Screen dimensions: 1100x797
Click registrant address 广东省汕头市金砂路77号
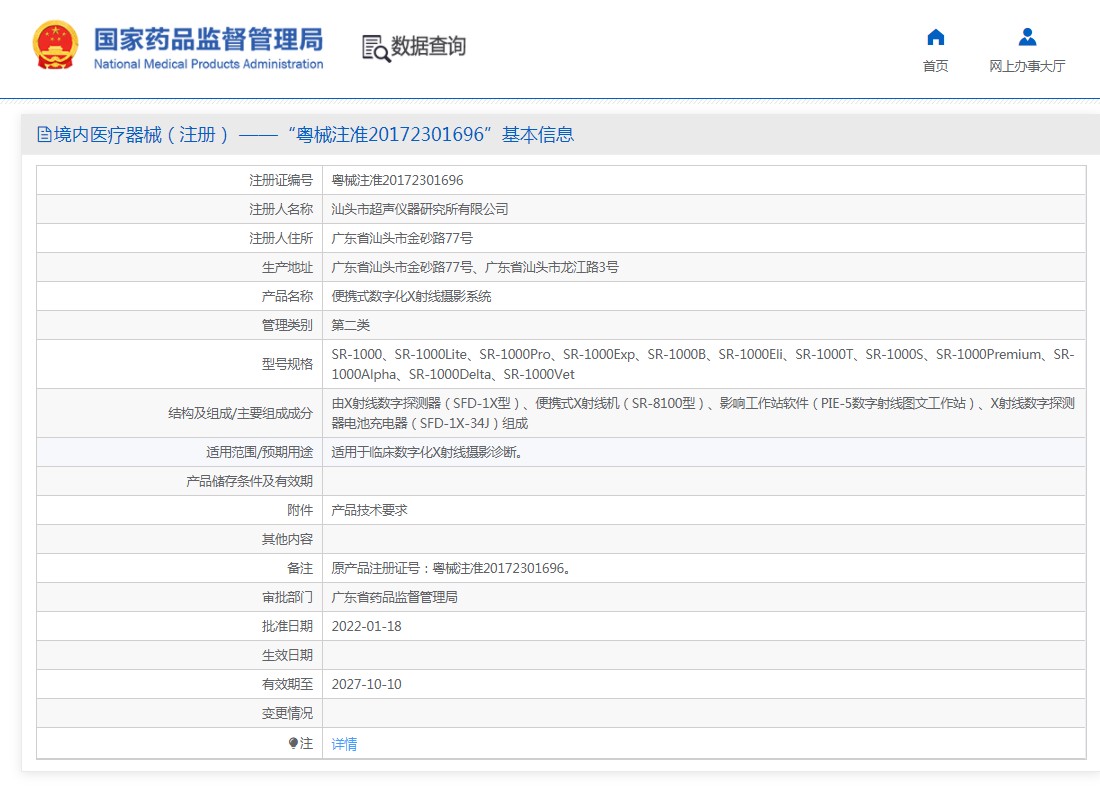click(402, 239)
